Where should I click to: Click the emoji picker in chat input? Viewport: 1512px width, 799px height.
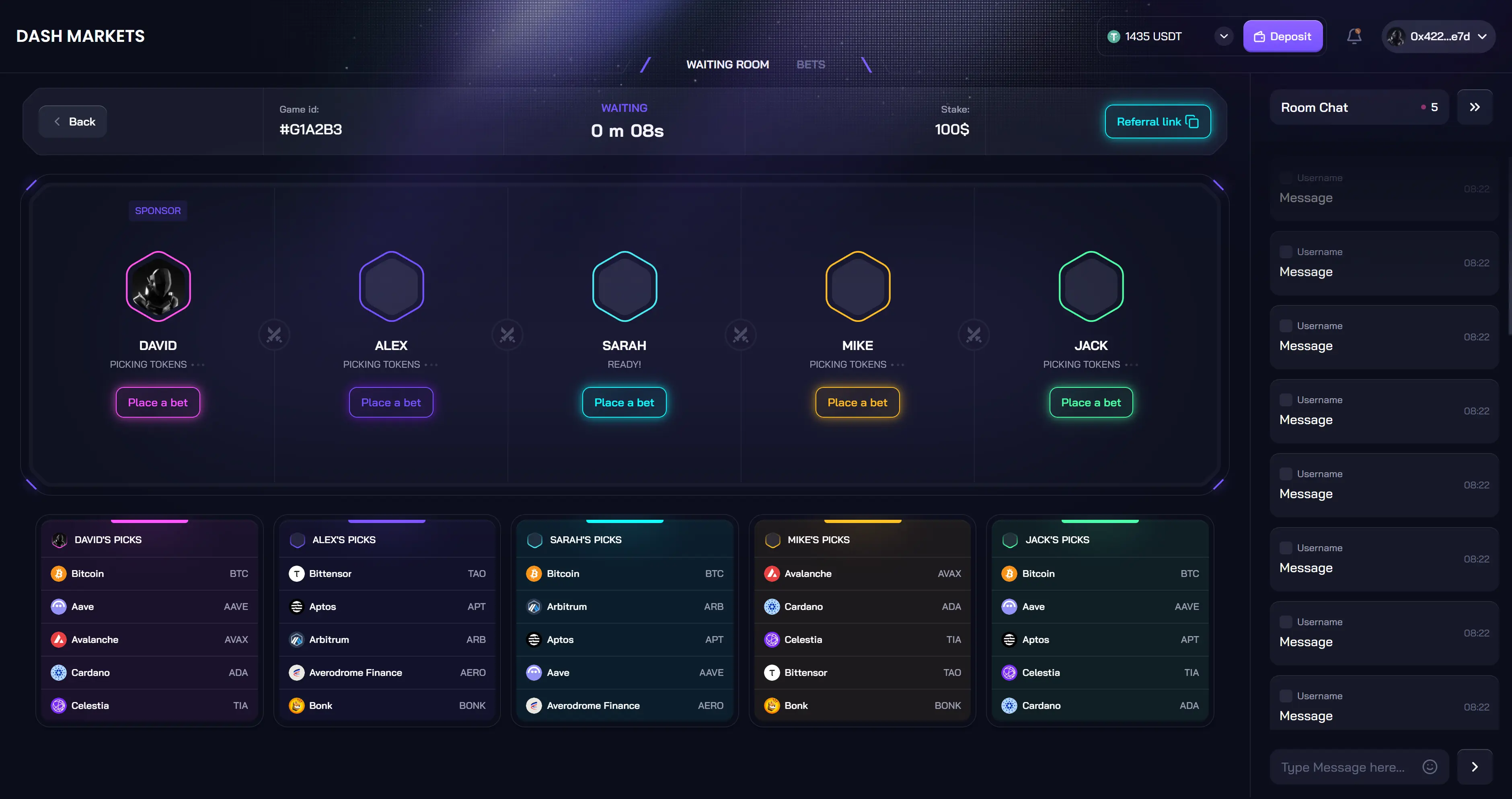1430,767
